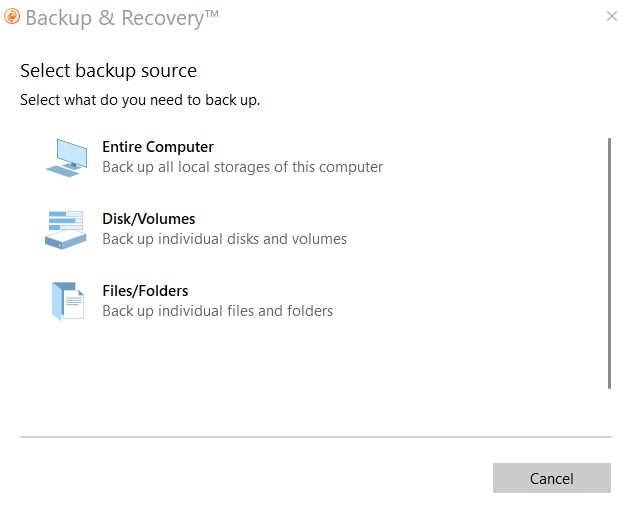Screen dimensions: 631x515
Task: Click "Back up individual disks and volumes" text
Action: [x=224, y=239]
